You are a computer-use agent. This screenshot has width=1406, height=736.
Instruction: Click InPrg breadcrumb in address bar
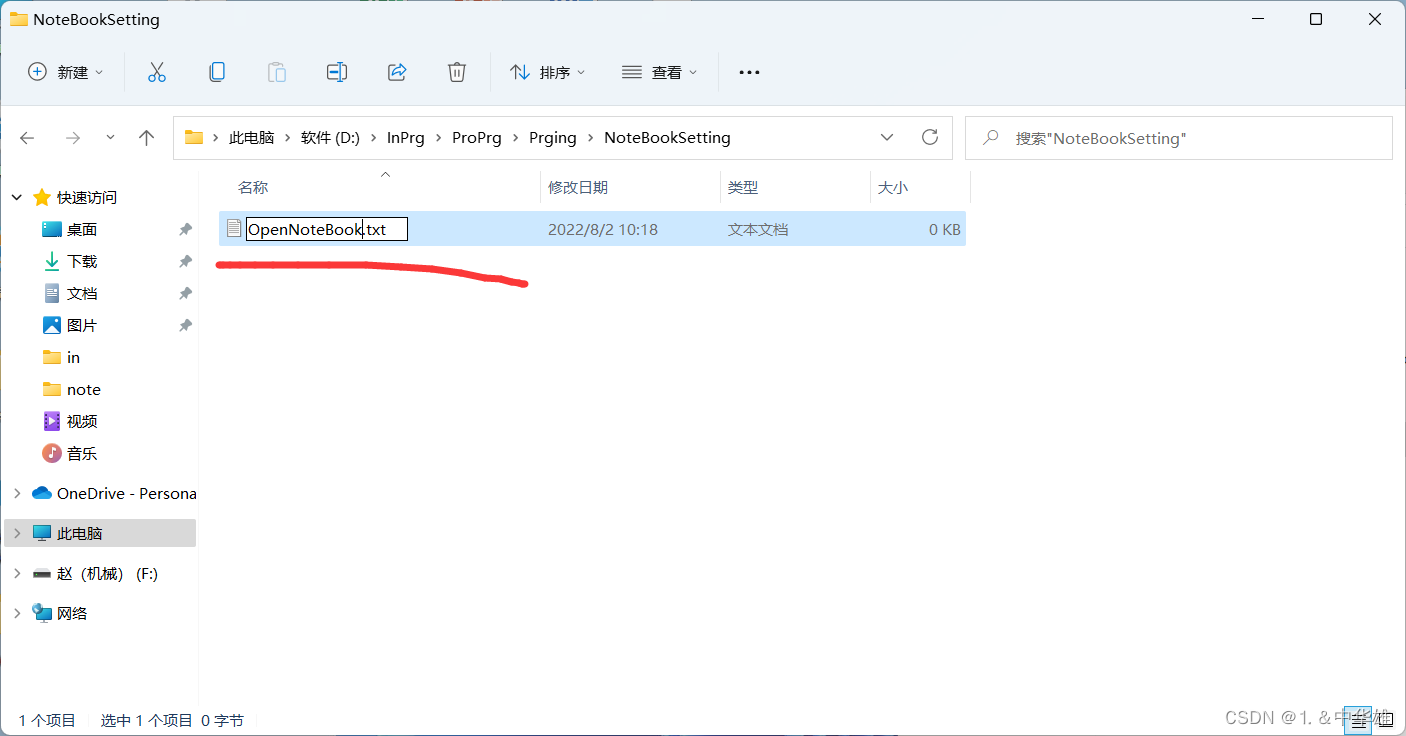(406, 138)
